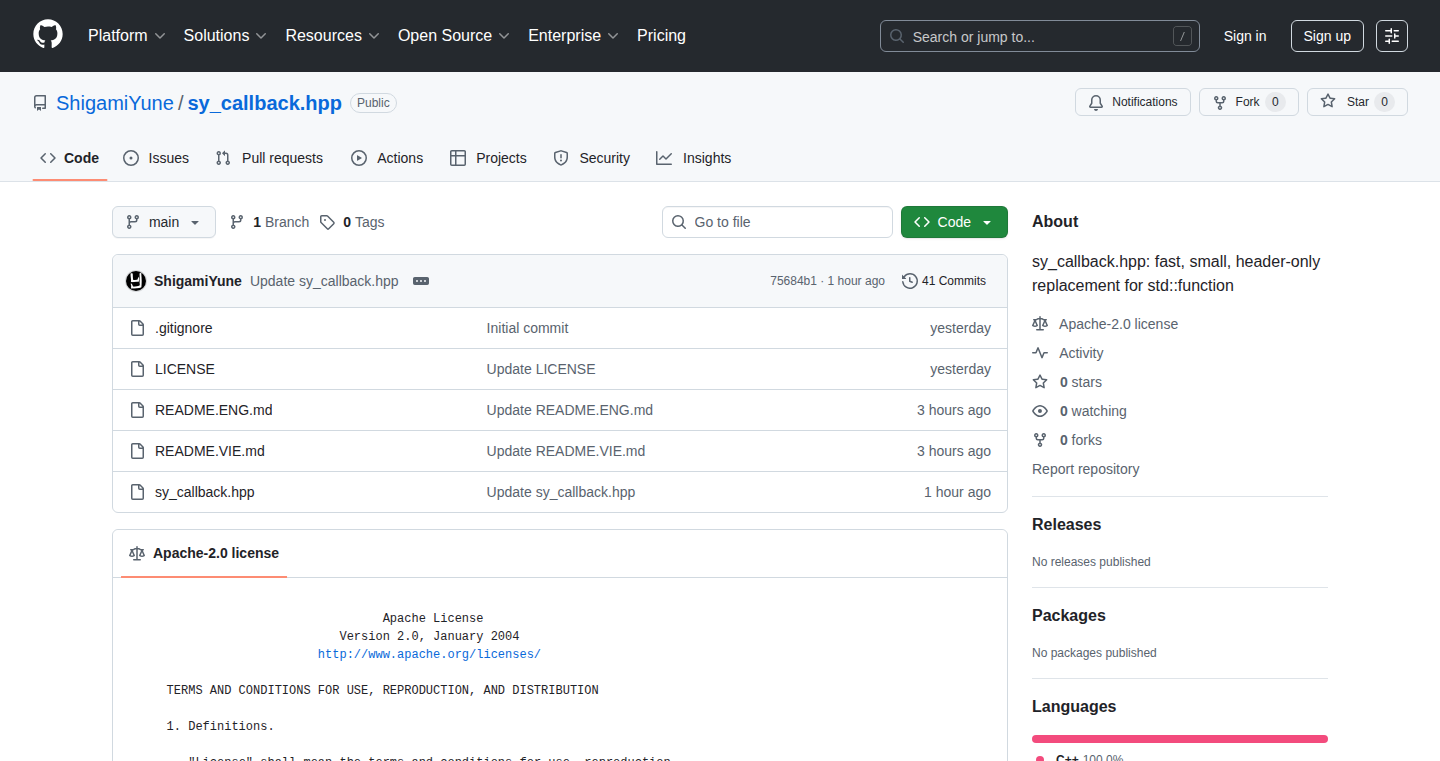Click the slash shortcut key hint in search
Screen dimensions: 1440x761
click(1183, 36)
